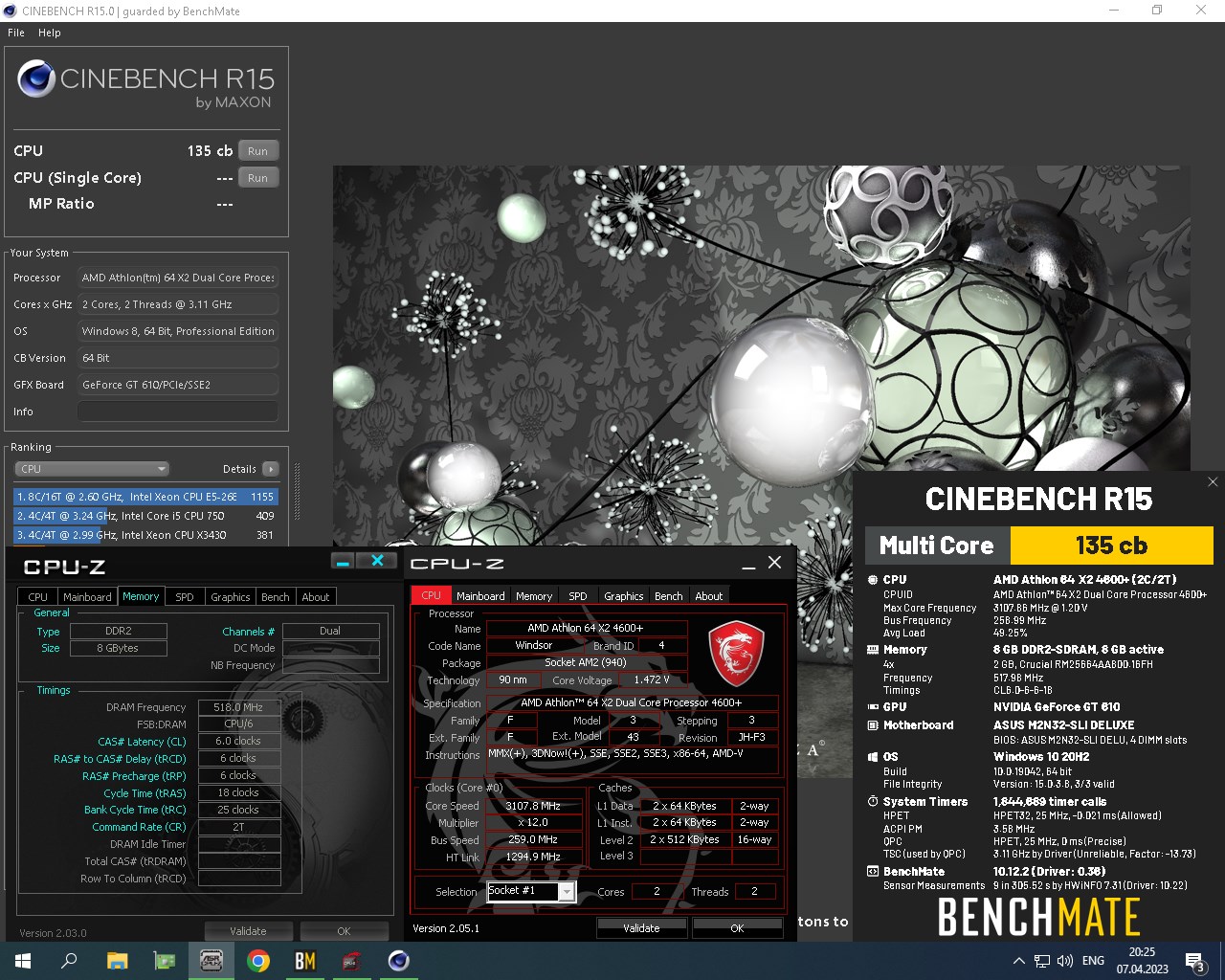
Task: Click the BenchMate CPU section icon
Action: [x=873, y=580]
